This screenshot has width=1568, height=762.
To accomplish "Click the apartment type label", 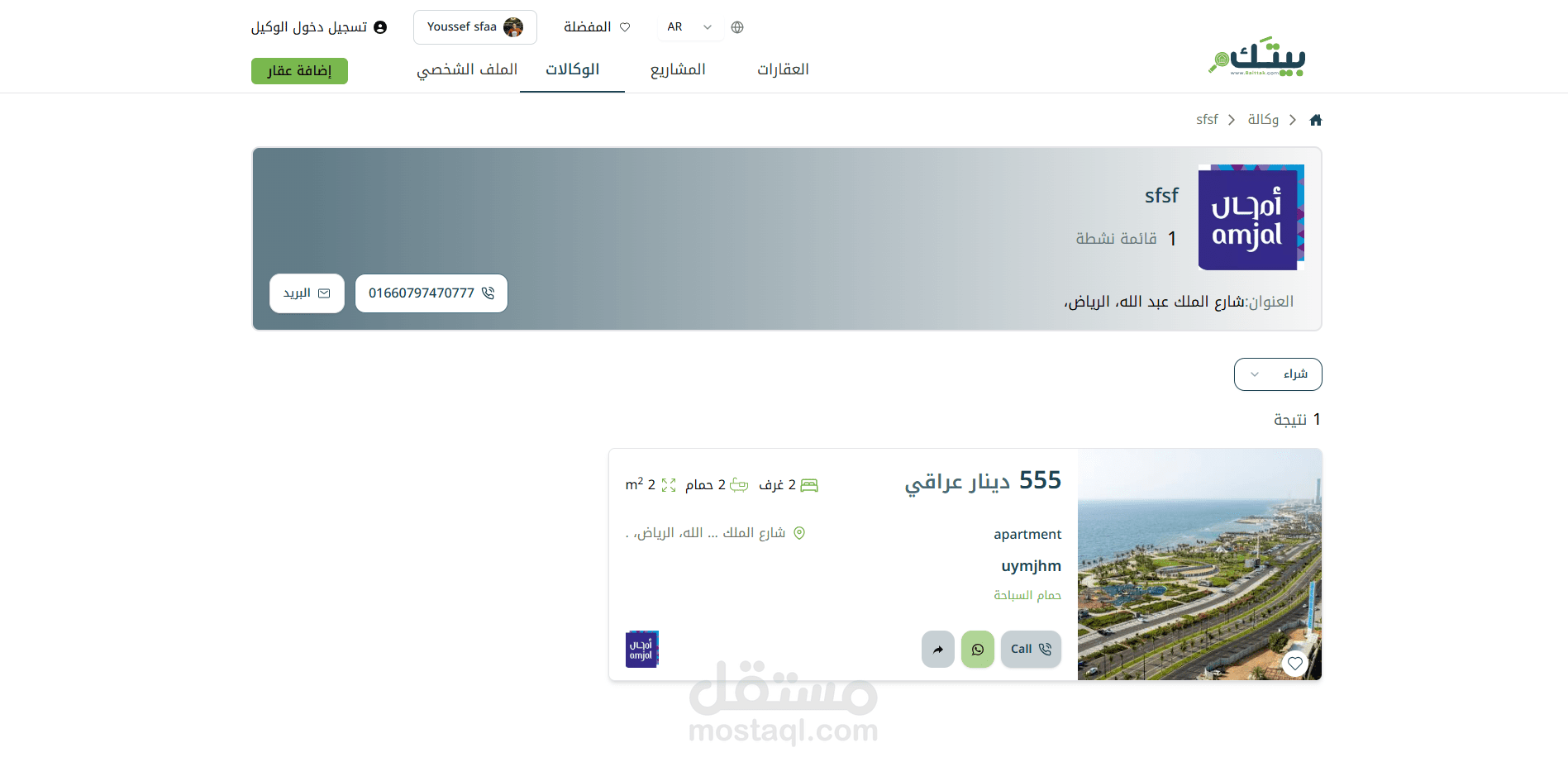I will click(1027, 535).
